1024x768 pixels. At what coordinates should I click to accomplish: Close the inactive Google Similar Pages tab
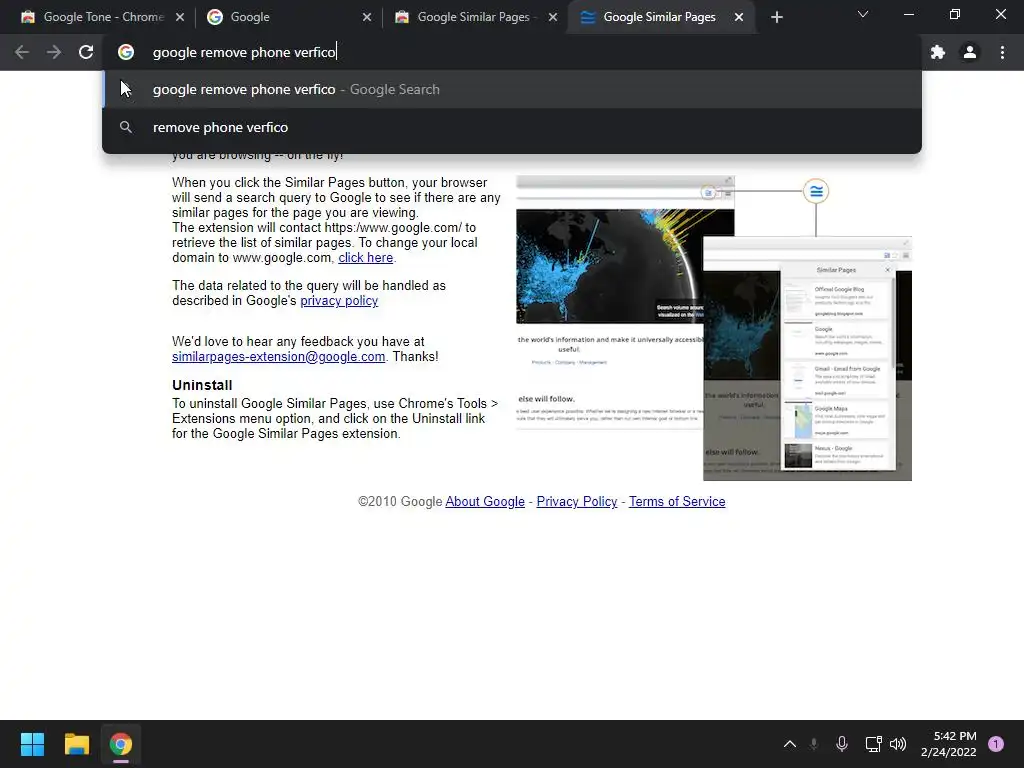coord(553,17)
